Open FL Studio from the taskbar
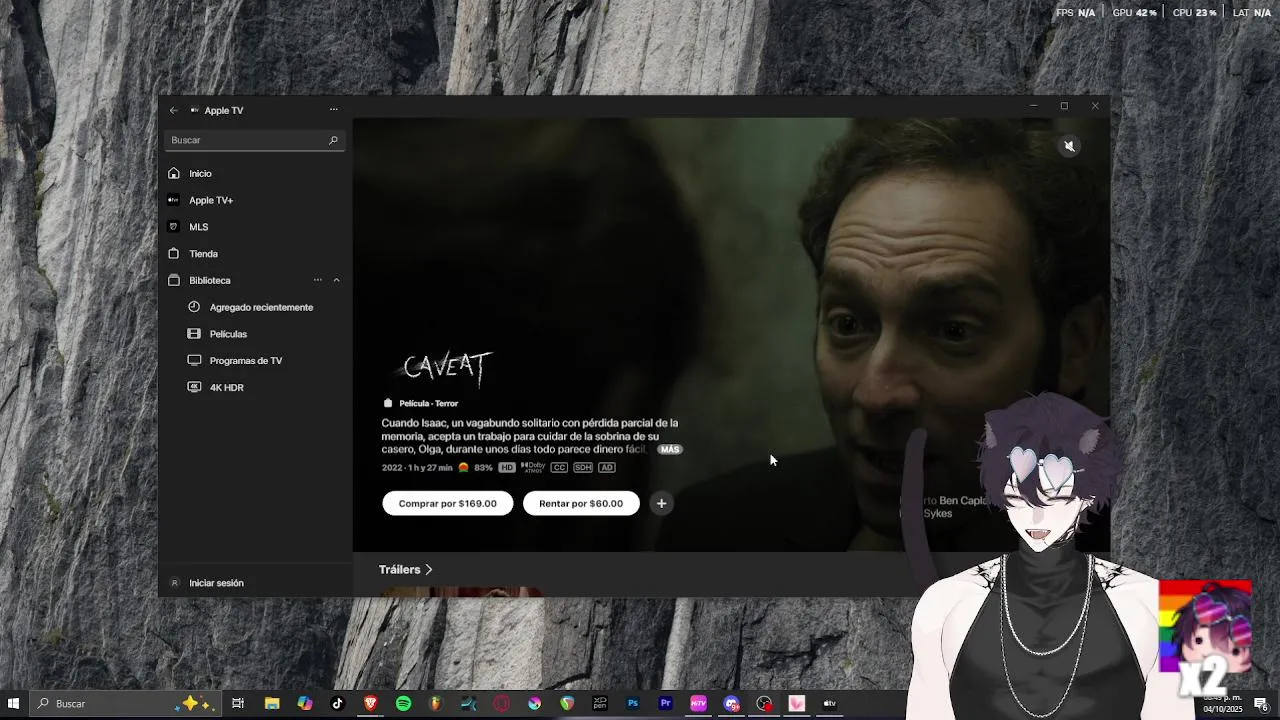 [435, 704]
